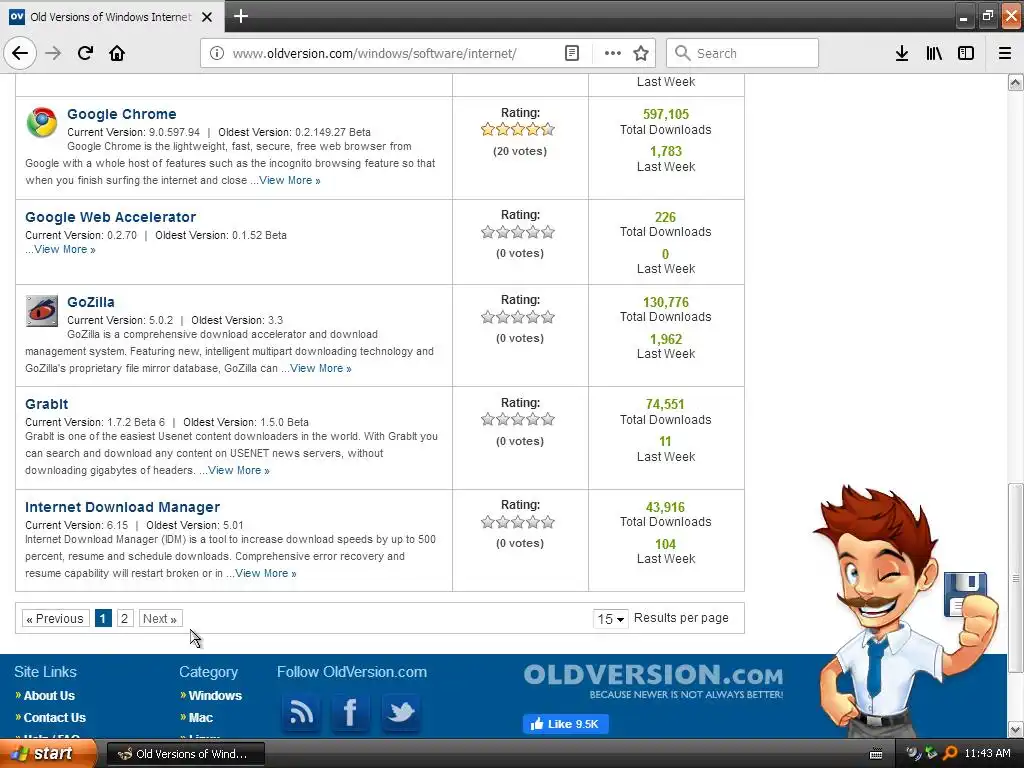Open the Internet Download Manager link
The height and width of the screenshot is (768, 1024).
point(122,507)
